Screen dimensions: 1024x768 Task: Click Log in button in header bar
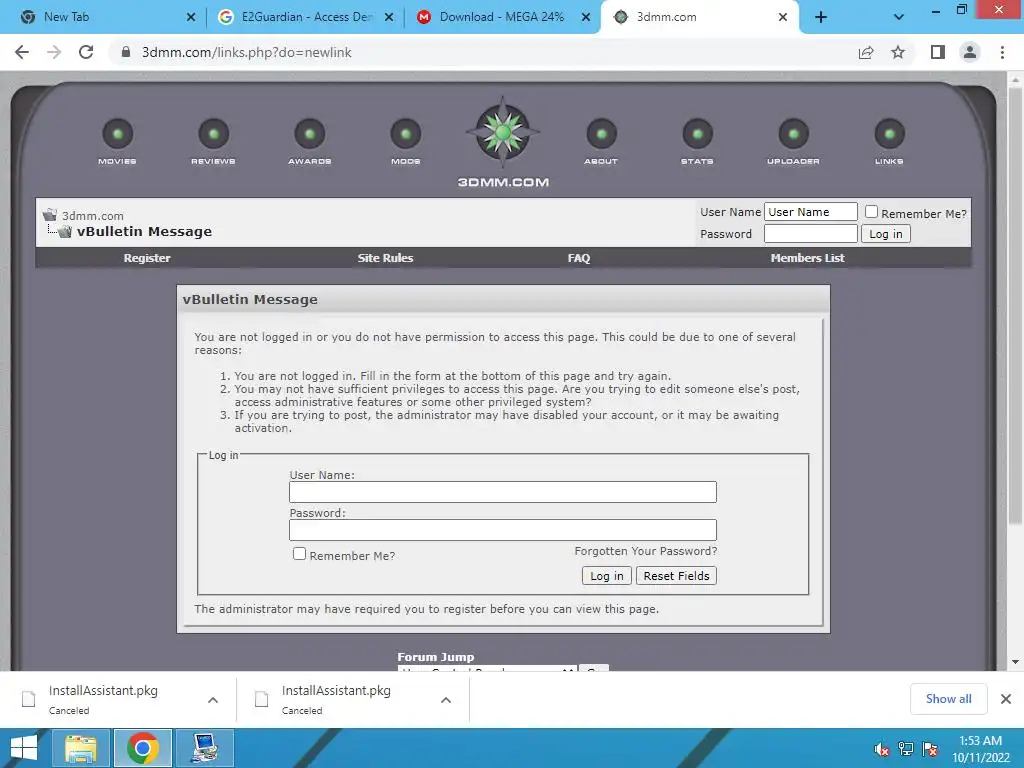tap(886, 234)
